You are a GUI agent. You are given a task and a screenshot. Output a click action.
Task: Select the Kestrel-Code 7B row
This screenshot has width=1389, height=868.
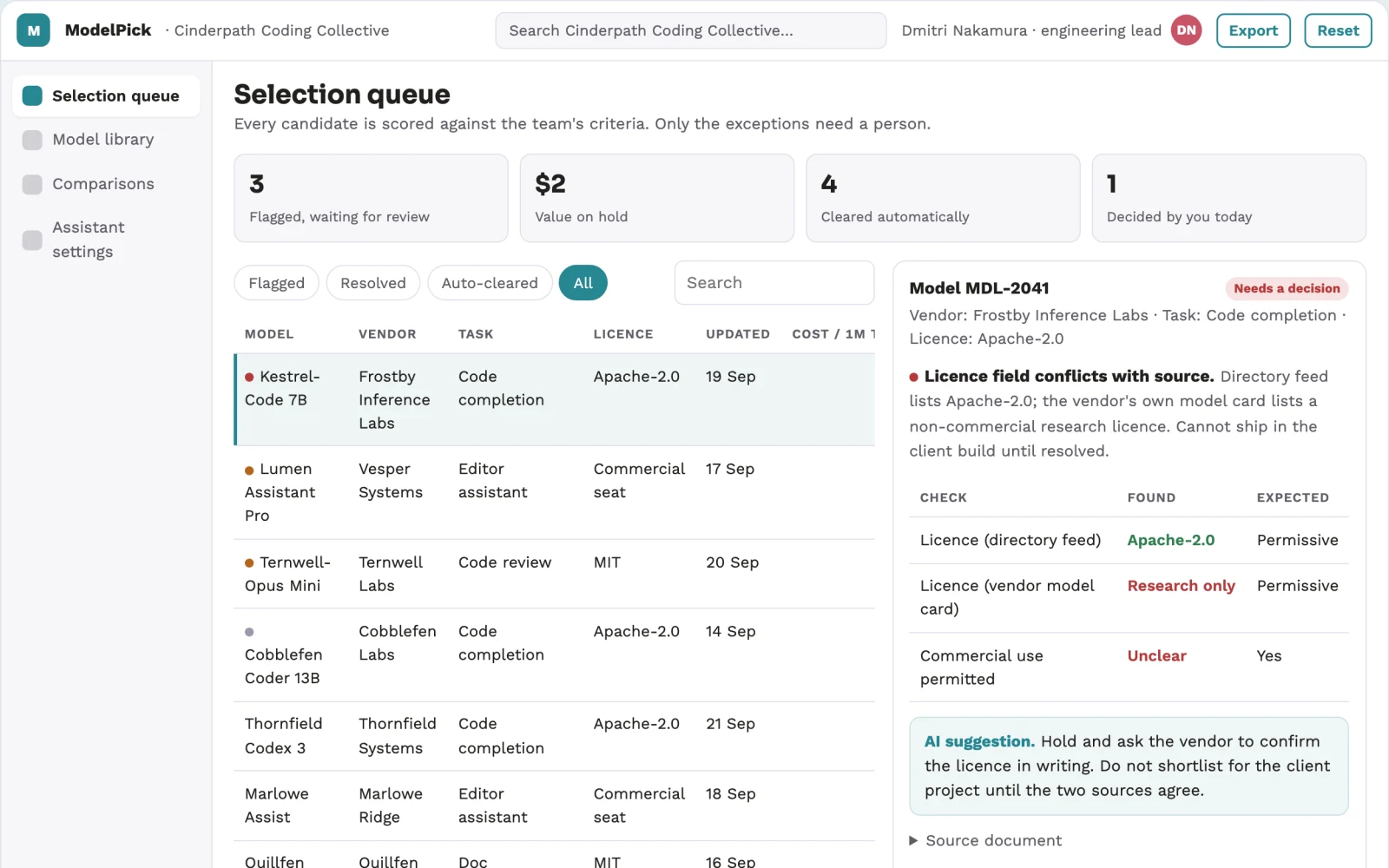tap(554, 399)
